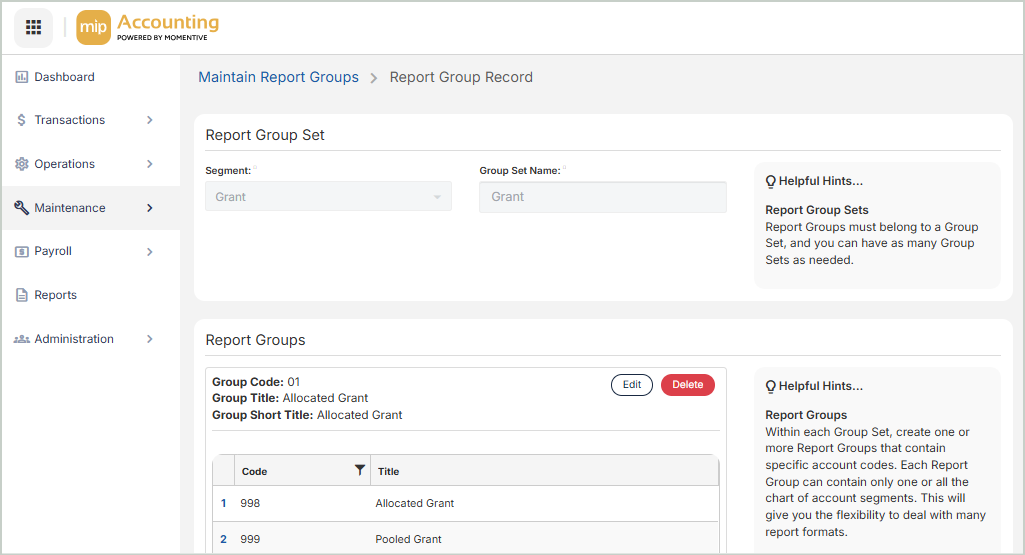The image size is (1025, 555).
Task: Open the app launcher grid icon
Action: tap(33, 27)
